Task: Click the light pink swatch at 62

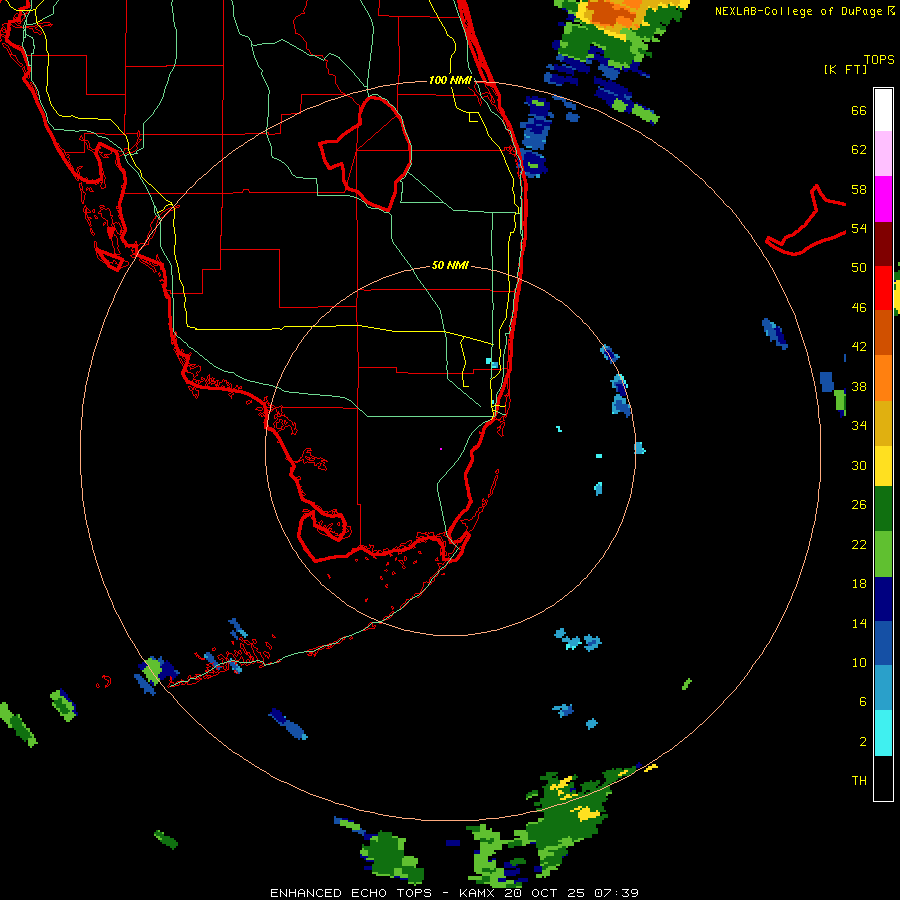Action: 883,153
